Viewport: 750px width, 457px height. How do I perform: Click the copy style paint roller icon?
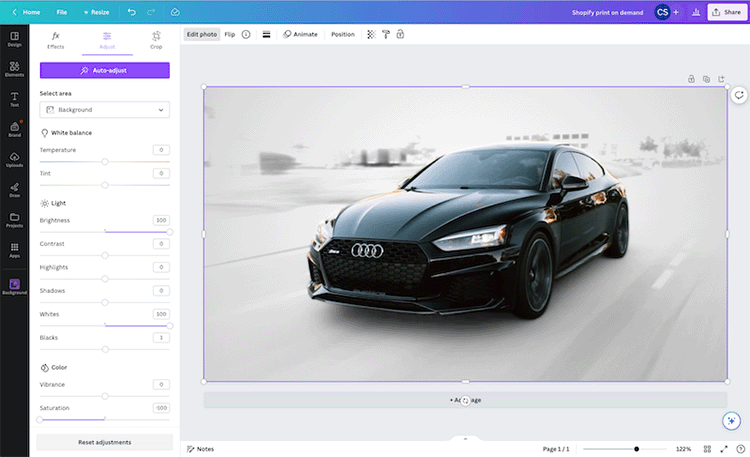[386, 34]
